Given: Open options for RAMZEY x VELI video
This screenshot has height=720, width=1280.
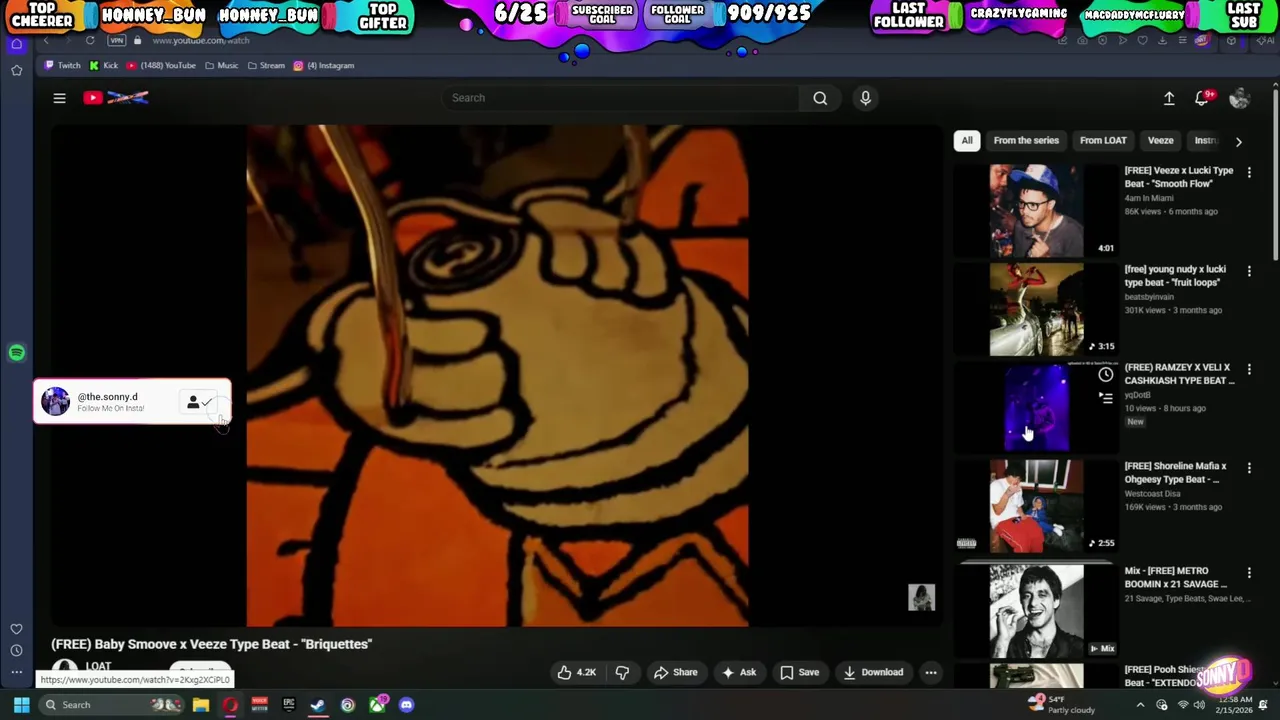Looking at the screenshot, I should [x=1249, y=369].
